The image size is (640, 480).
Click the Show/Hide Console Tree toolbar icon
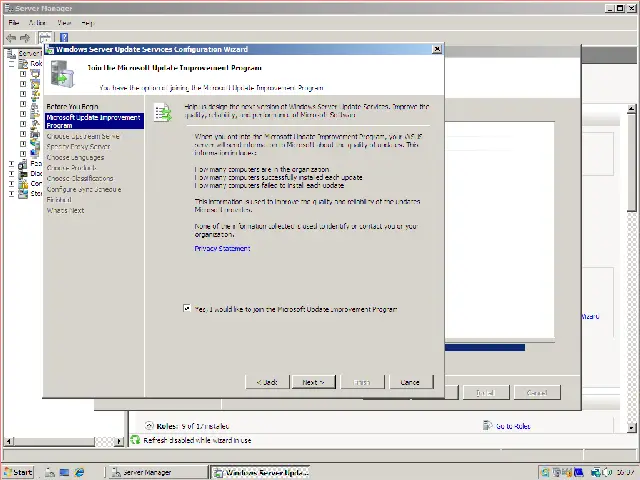(x=45, y=38)
